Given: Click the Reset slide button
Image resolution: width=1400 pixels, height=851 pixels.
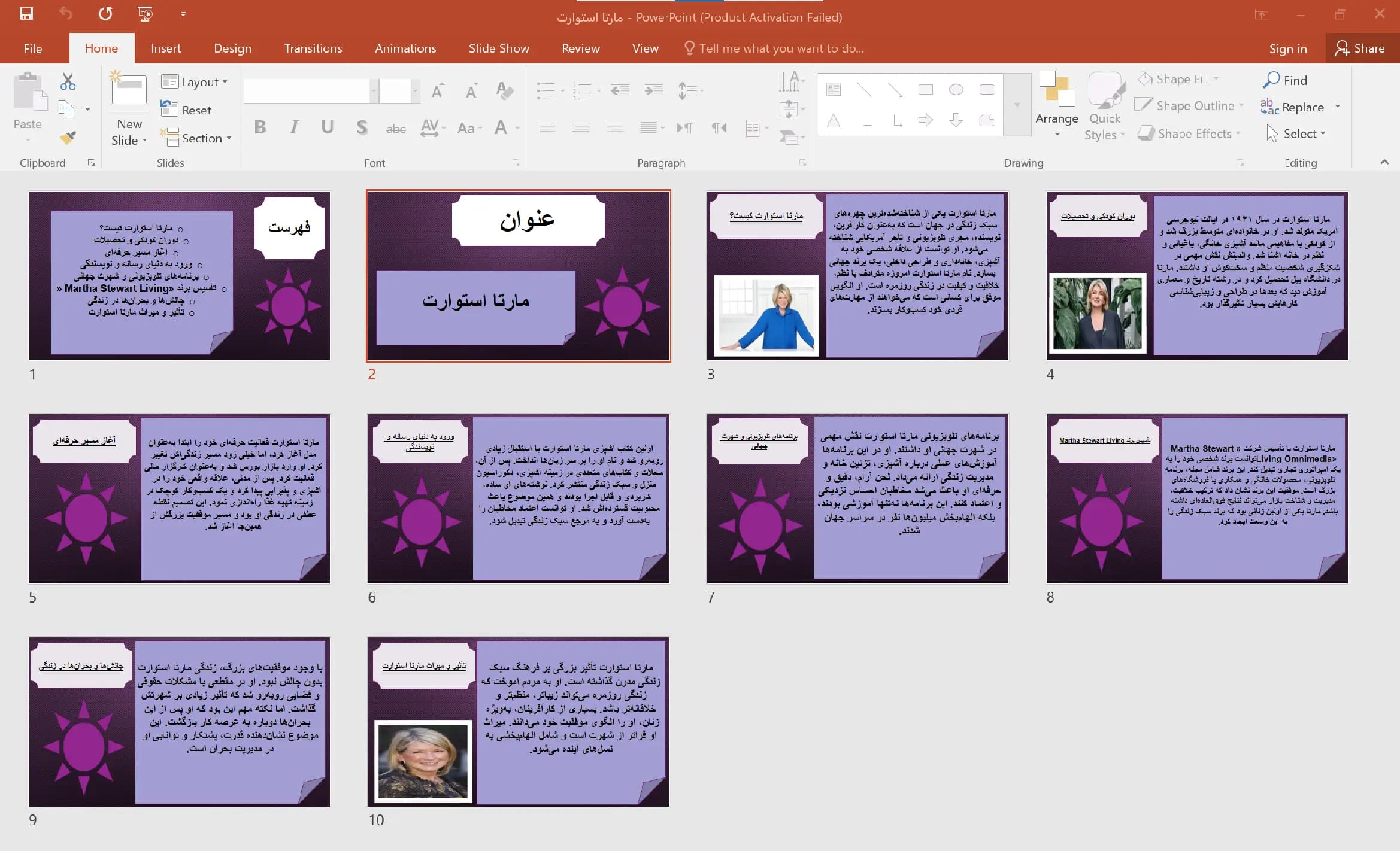Looking at the screenshot, I should [x=186, y=110].
